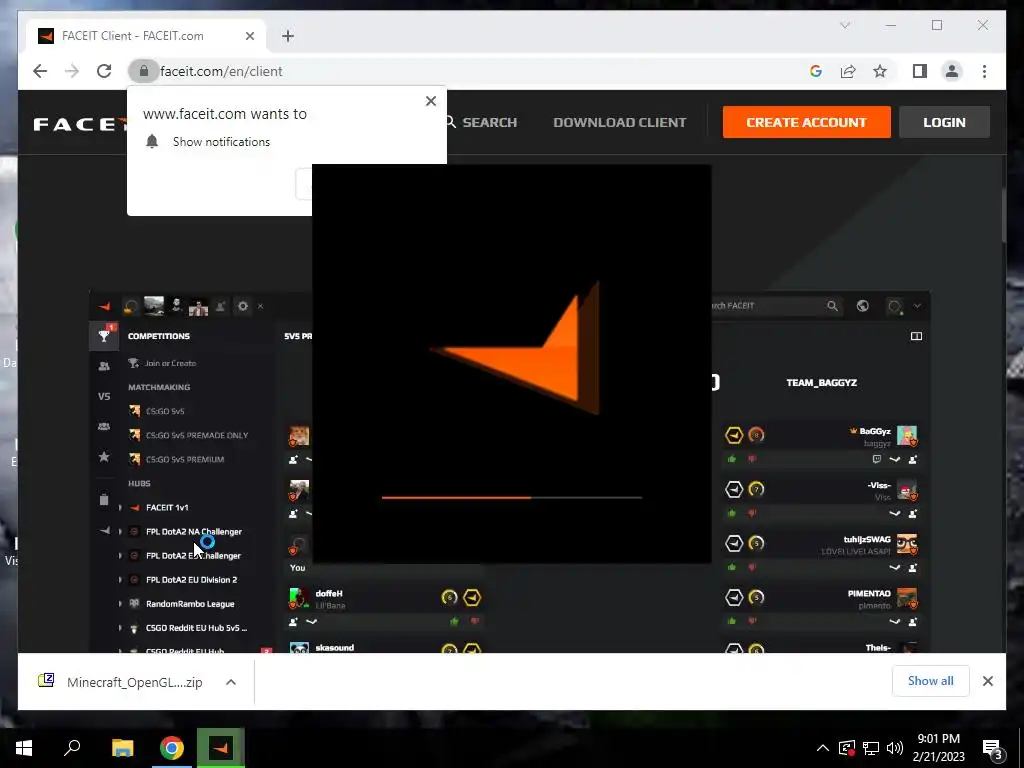Screen dimensions: 1024x768
Task: Close the FACEIT Client browser tab
Action: point(249,36)
